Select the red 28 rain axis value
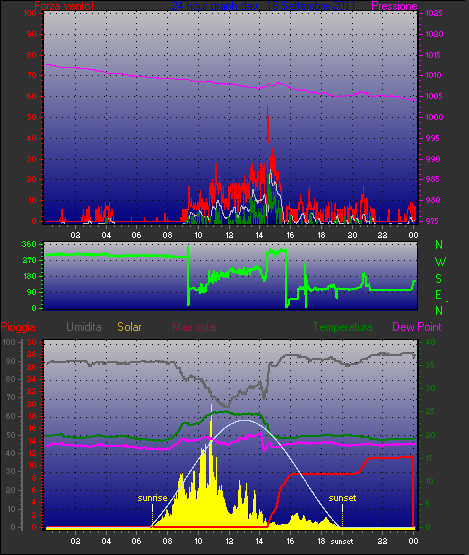Viewport: 469px width, 555px height. pos(32,354)
